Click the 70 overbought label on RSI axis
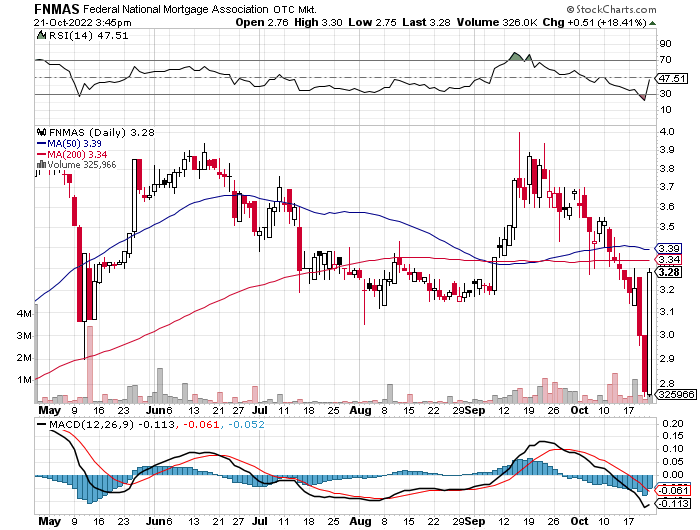The height and width of the screenshot is (530, 700). (x=665, y=60)
